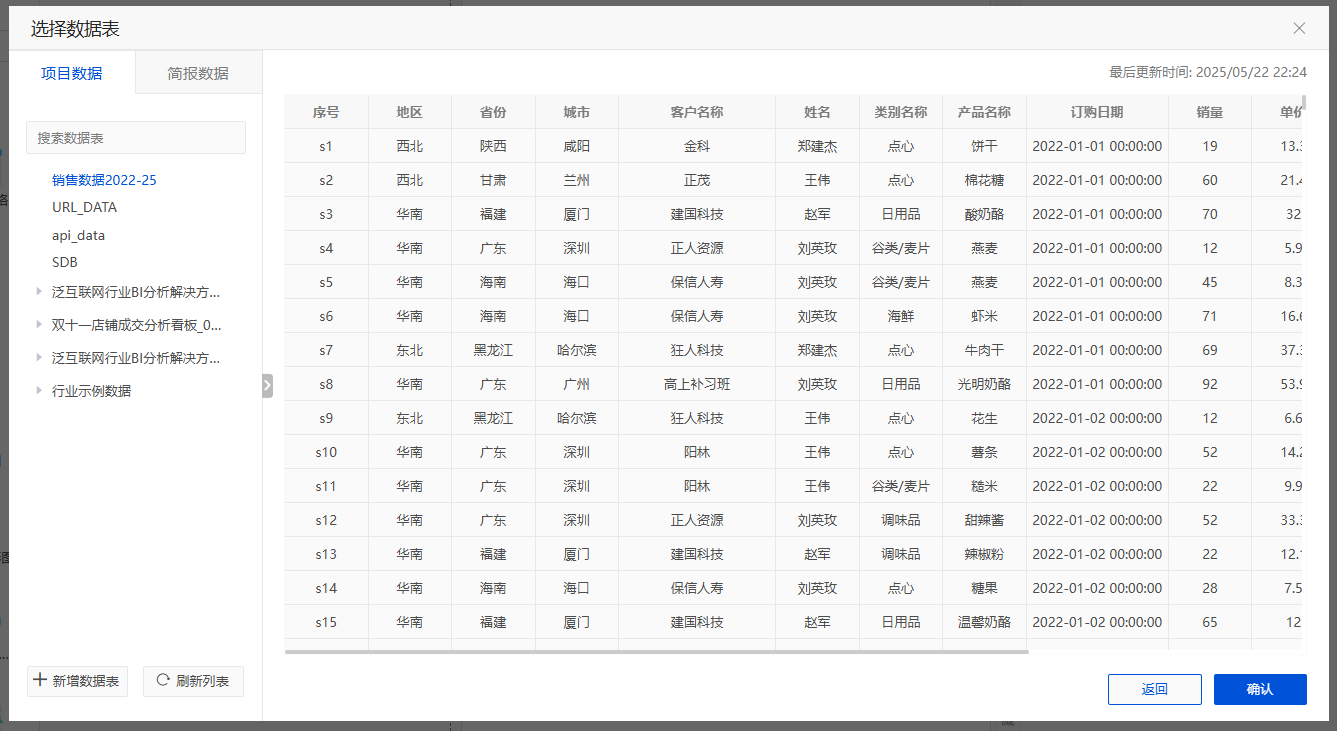Expand the first 泛互联网行业BI分析解决方 folder
This screenshot has height=731, width=1337.
39,292
